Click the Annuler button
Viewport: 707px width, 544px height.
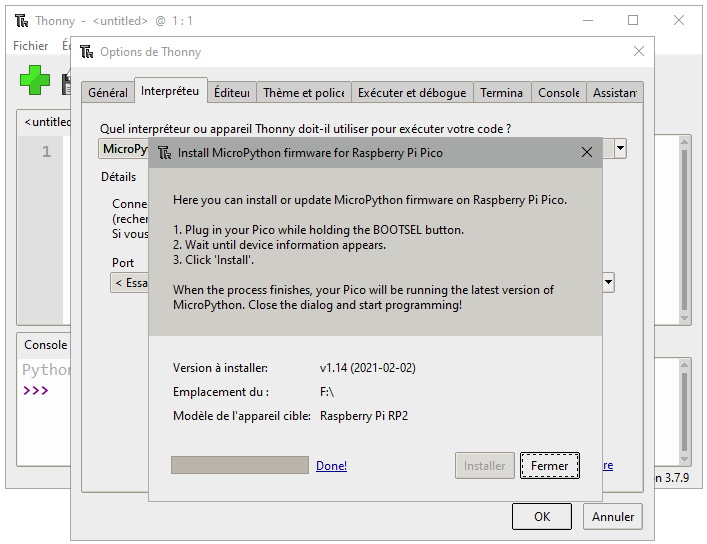click(613, 517)
